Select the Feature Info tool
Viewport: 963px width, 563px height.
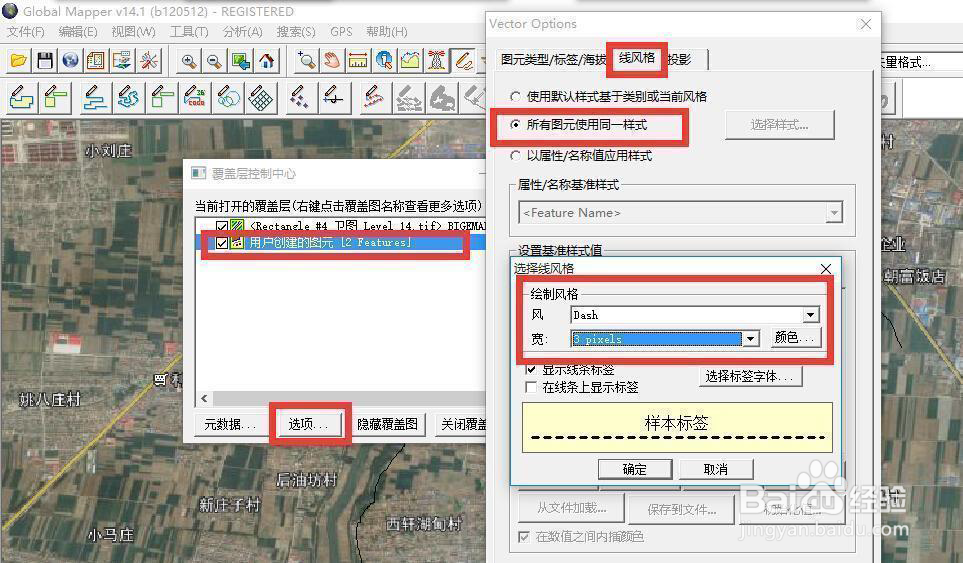[x=384, y=61]
